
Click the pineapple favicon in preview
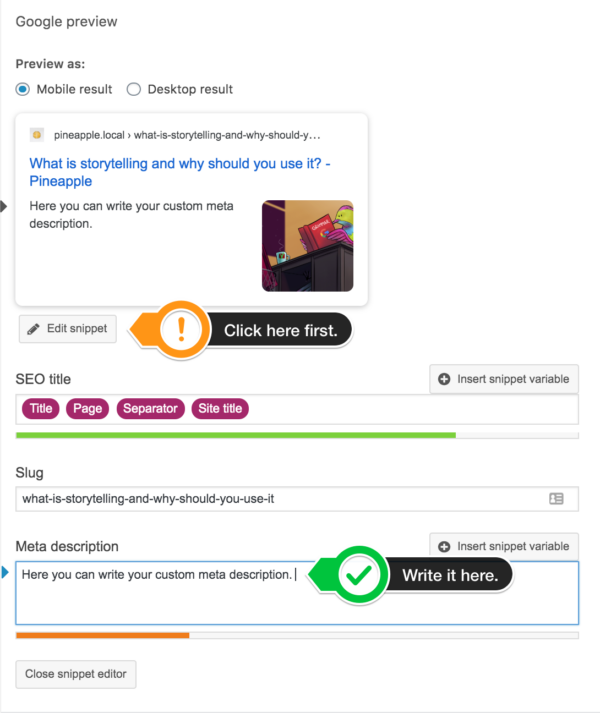click(37, 135)
